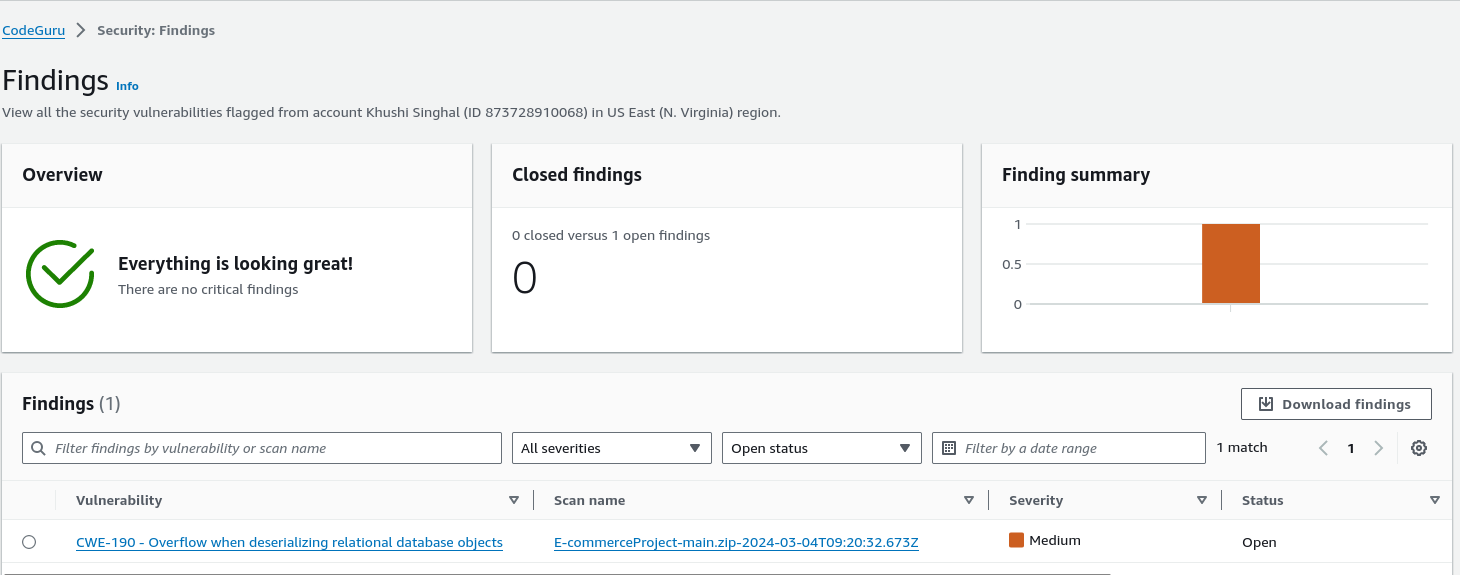This screenshot has height=575, width=1460.
Task: Sort by Vulnerability column arrow
Action: point(514,500)
